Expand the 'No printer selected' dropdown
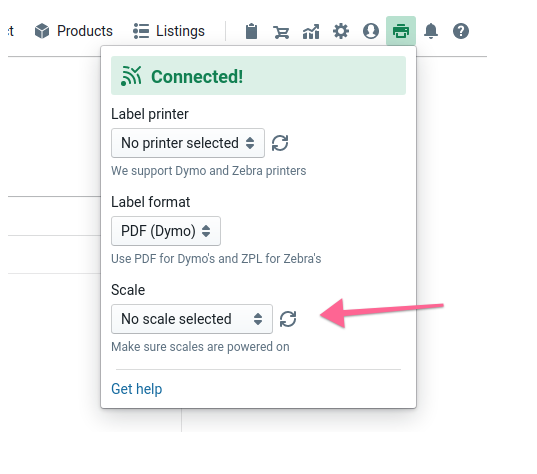537x474 pixels. [188, 143]
